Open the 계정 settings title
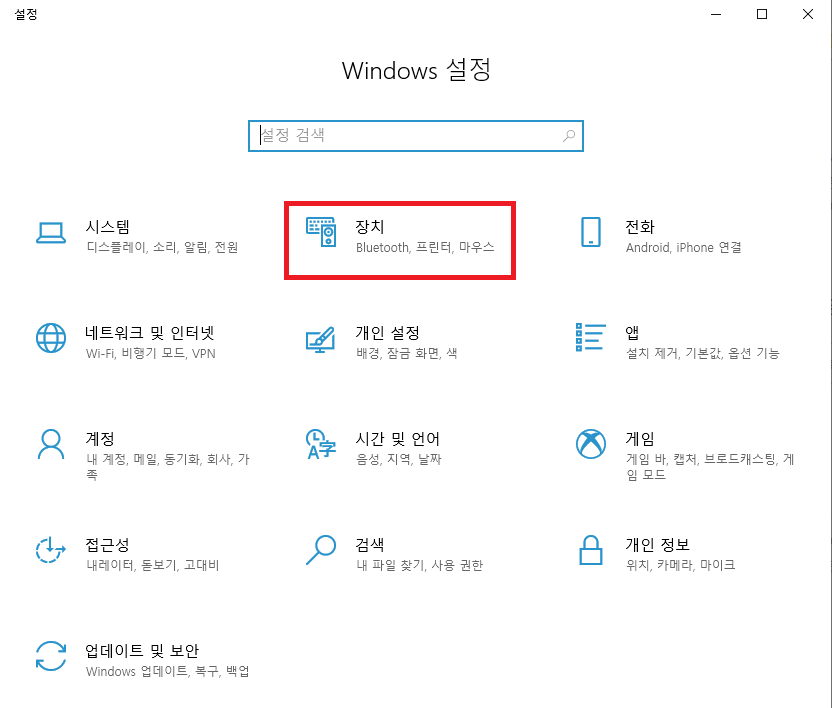The width and height of the screenshot is (832, 708). coord(100,439)
